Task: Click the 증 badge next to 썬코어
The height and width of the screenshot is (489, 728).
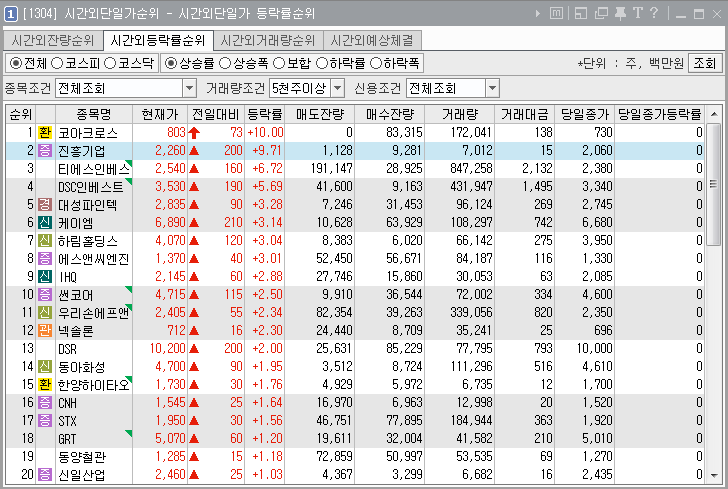Action: click(45, 294)
